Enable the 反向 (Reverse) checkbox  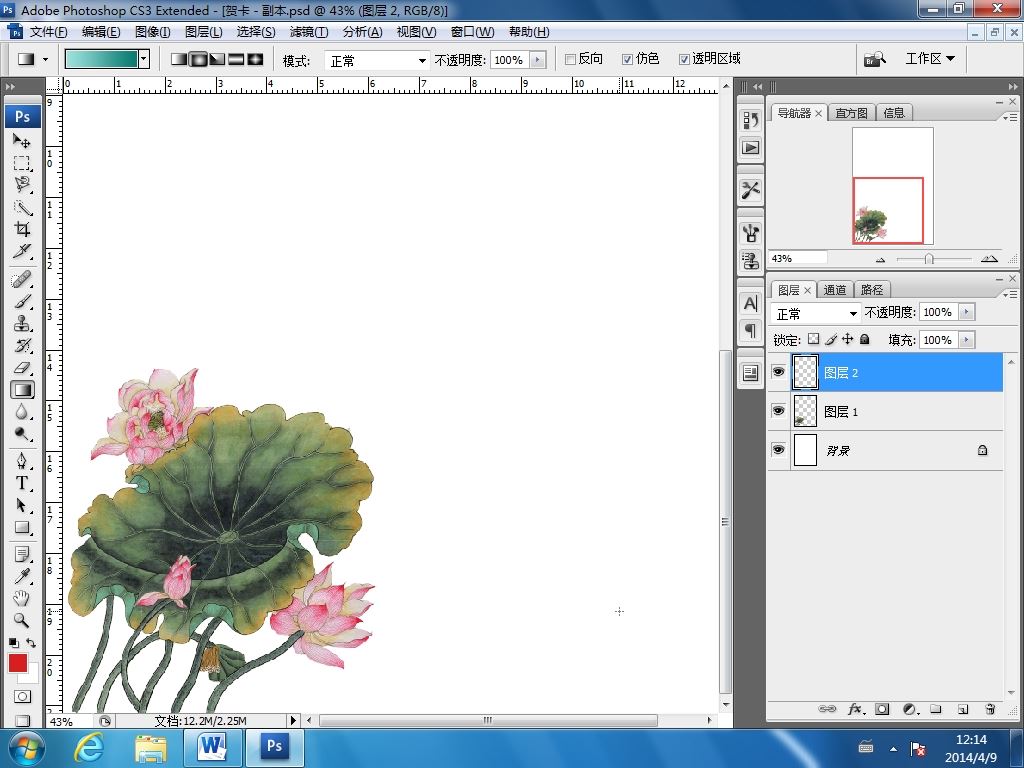click(571, 60)
